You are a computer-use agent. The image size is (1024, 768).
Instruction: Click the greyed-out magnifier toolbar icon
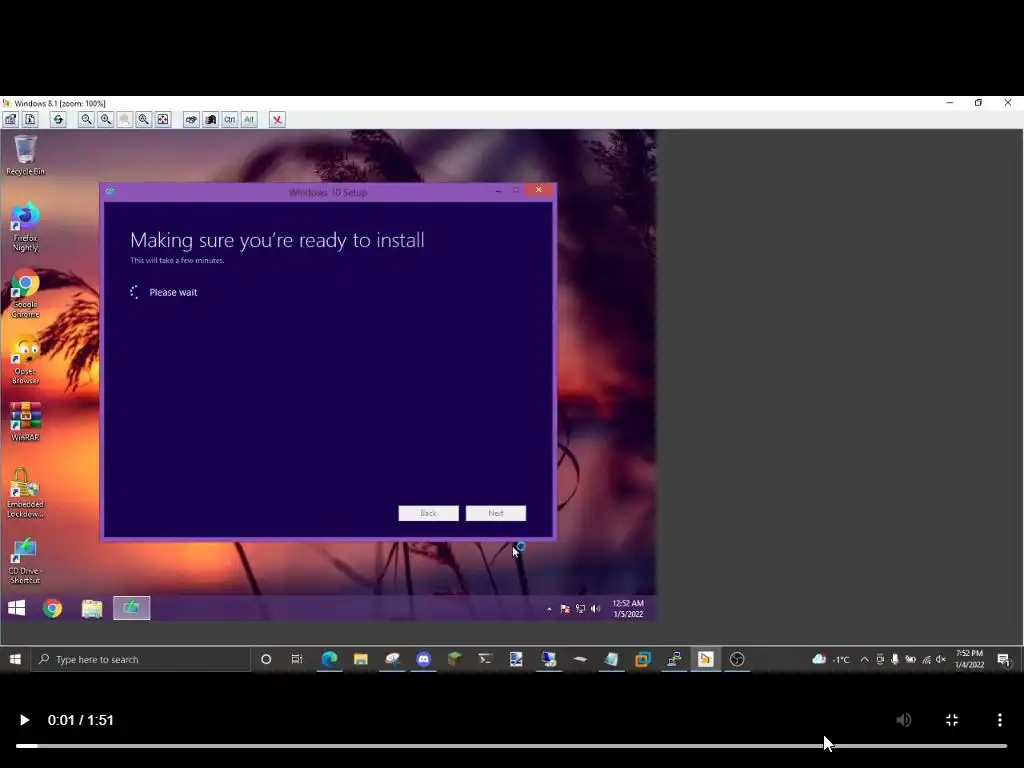pyautogui.click(x=124, y=120)
